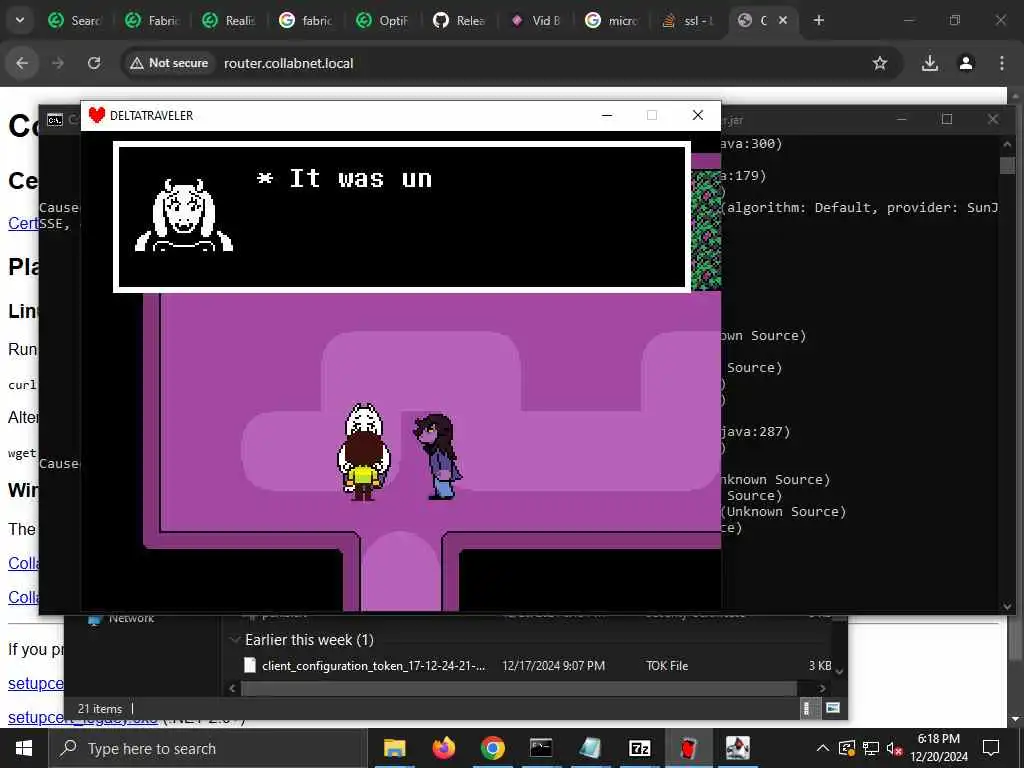Click the '12/17/2024 9:07 PM' date cell
1024x768 pixels.
coord(553,665)
